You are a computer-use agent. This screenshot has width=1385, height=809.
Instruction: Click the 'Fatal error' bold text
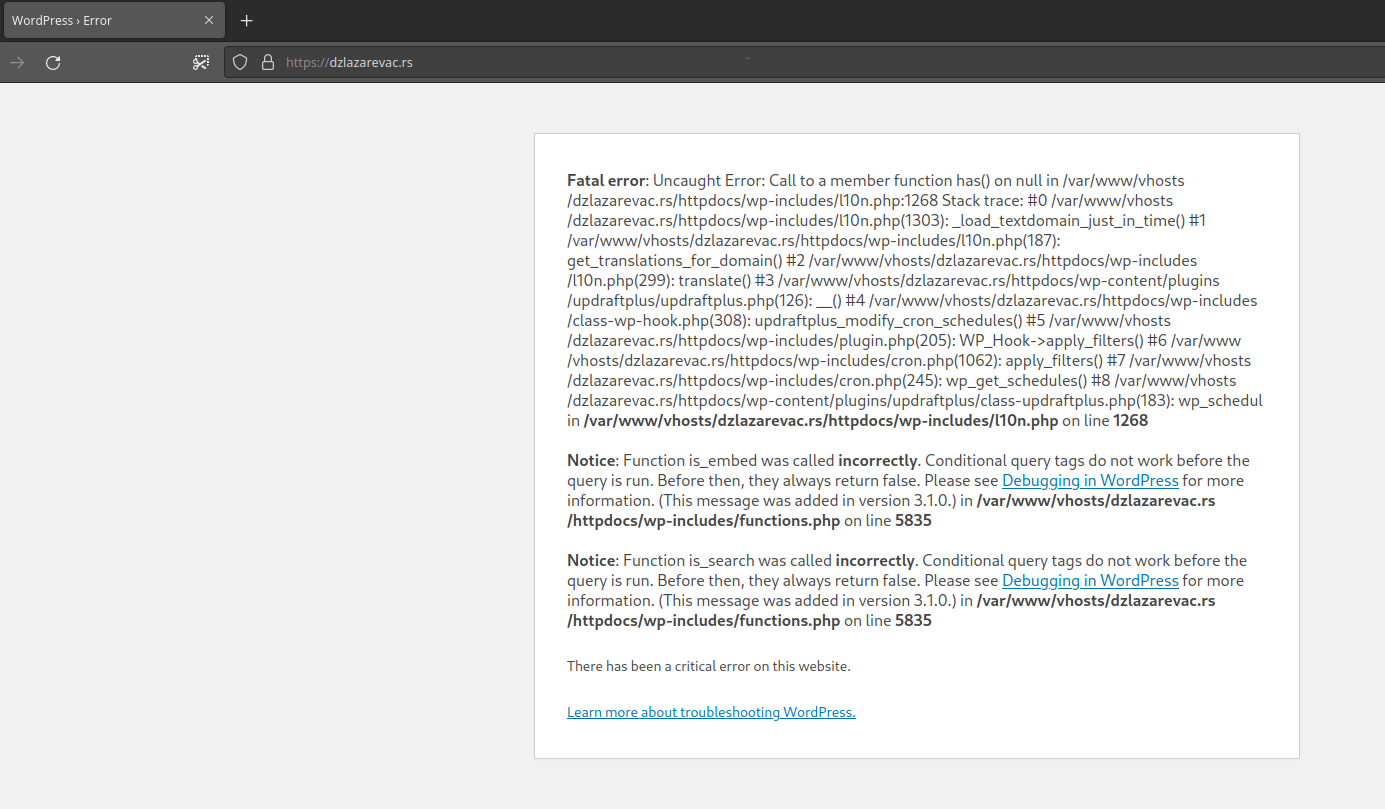pos(607,181)
